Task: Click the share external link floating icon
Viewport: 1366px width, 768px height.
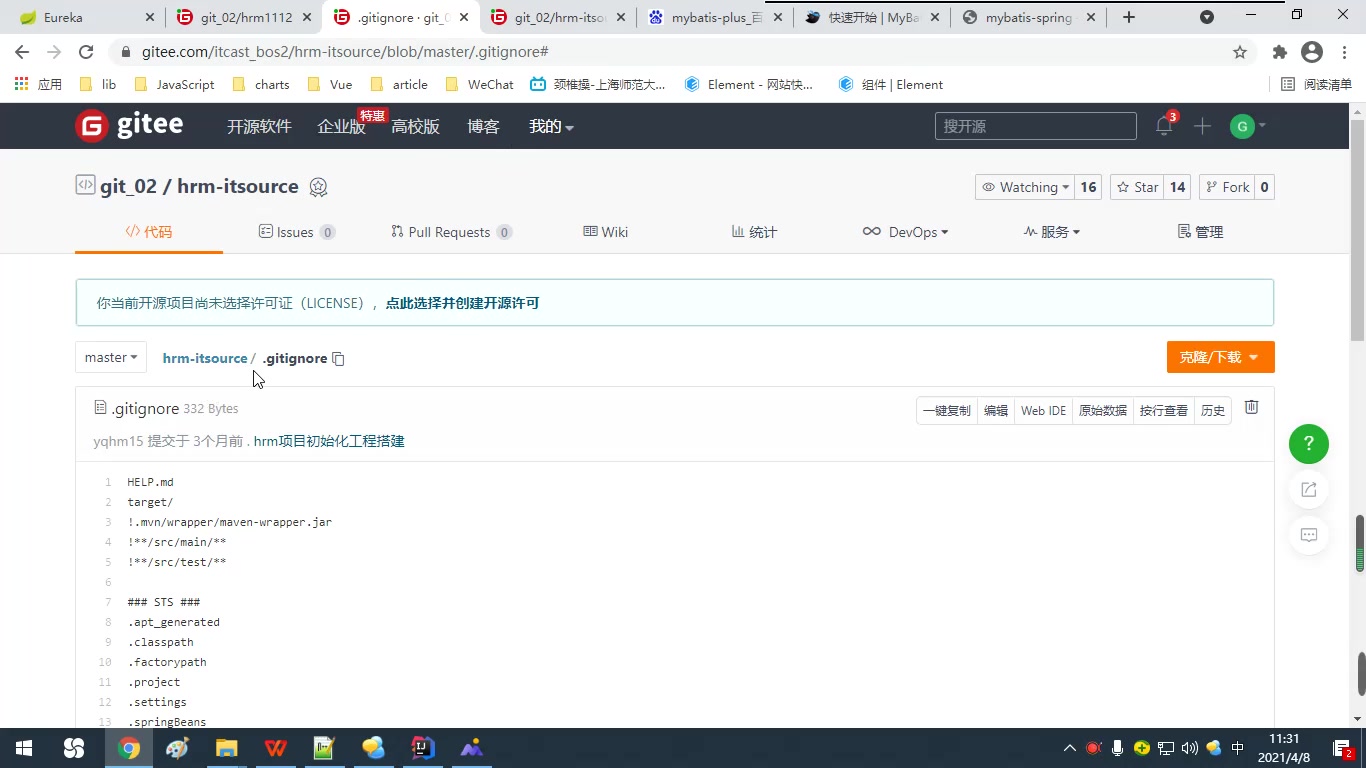Action: (1308, 490)
